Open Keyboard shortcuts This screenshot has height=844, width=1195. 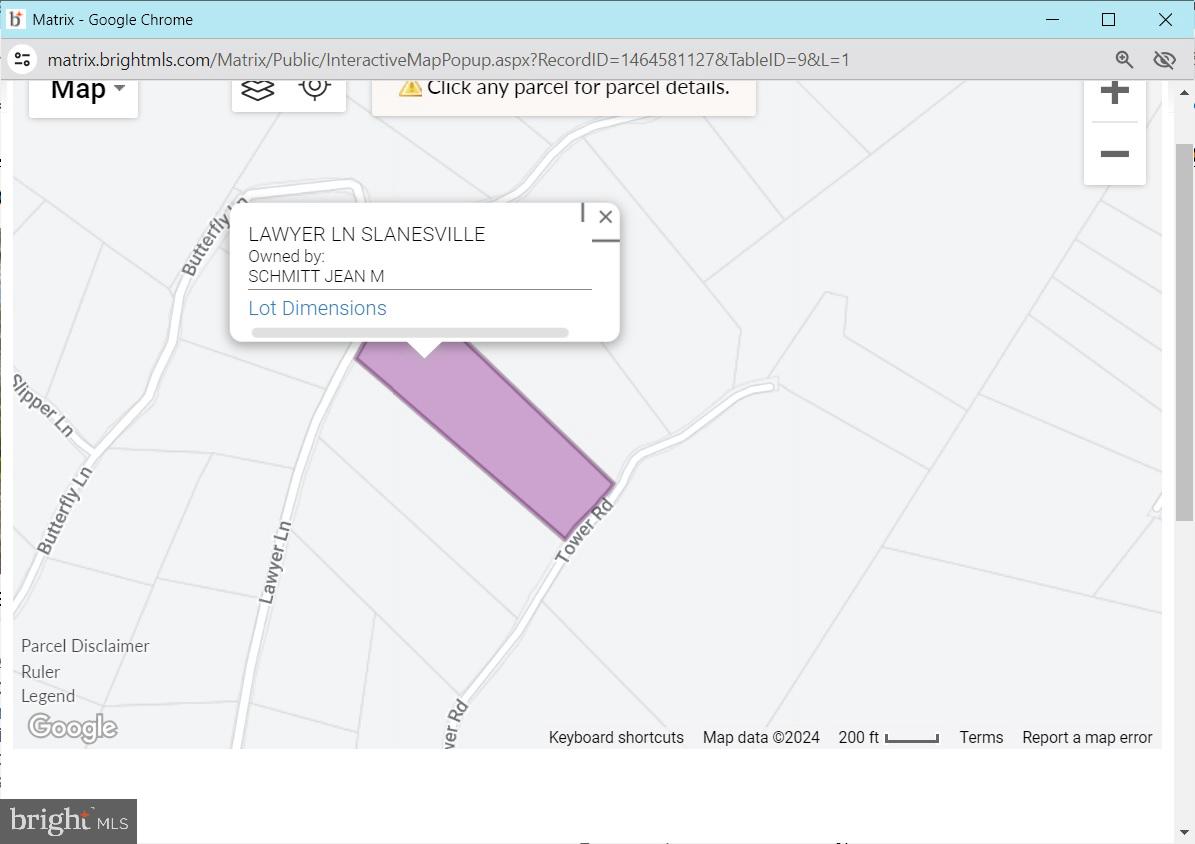(x=616, y=738)
